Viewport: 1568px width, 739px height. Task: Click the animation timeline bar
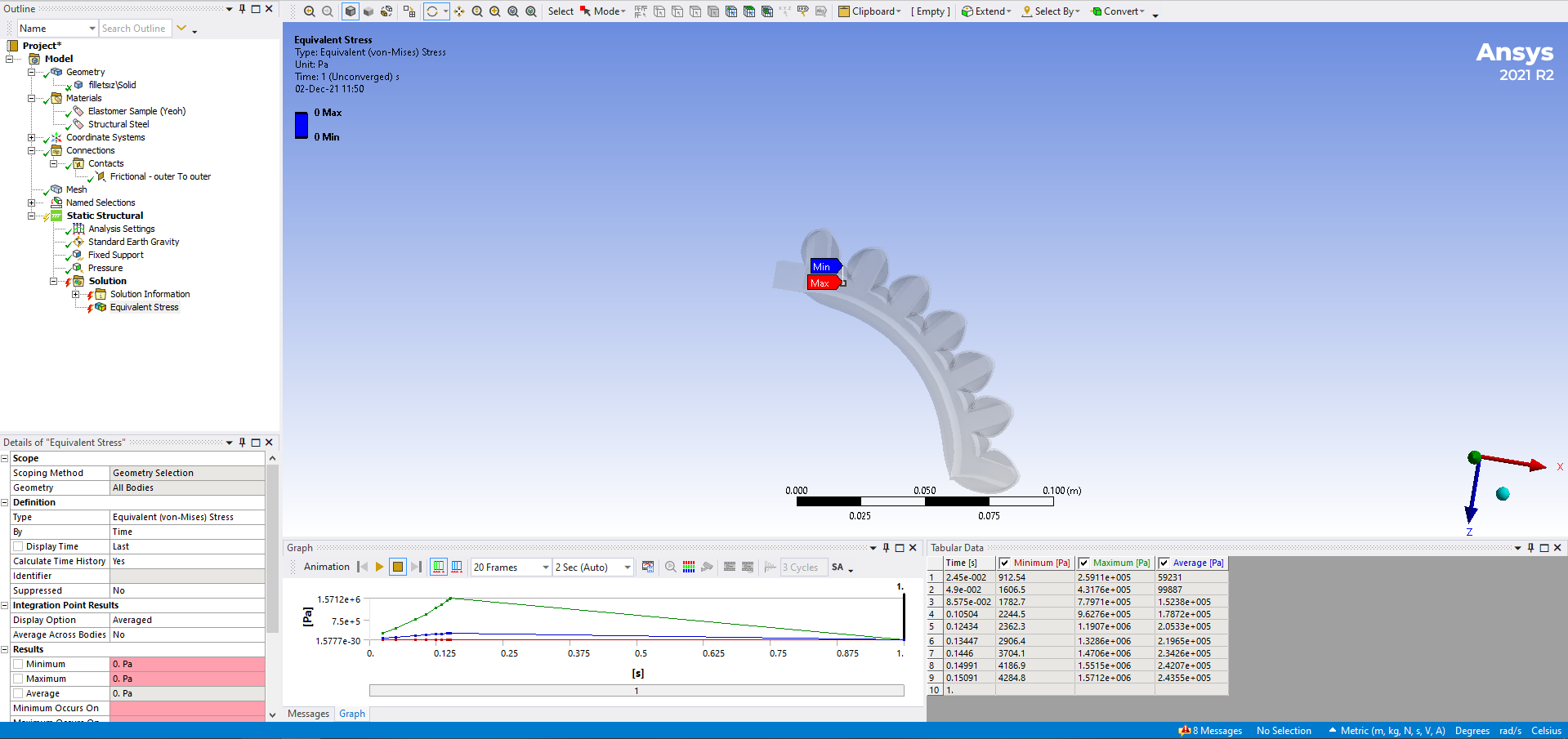pos(637,691)
